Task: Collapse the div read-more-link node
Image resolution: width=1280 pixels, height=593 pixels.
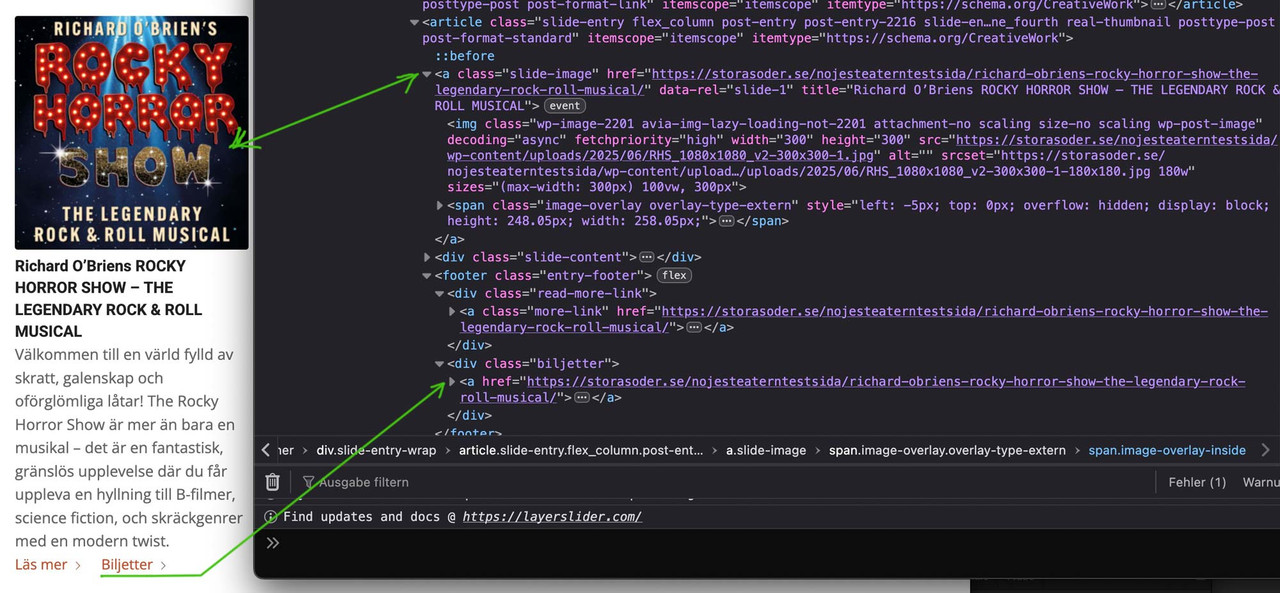Action: pyautogui.click(x=440, y=293)
